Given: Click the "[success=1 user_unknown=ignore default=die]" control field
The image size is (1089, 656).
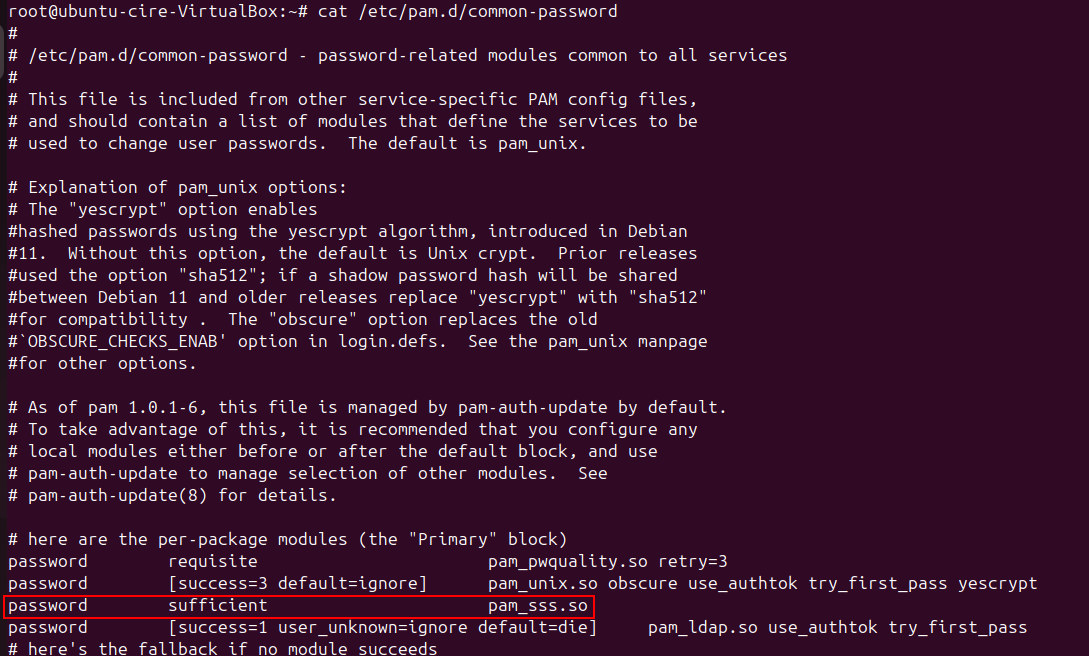Looking at the screenshot, I should click(x=383, y=628).
